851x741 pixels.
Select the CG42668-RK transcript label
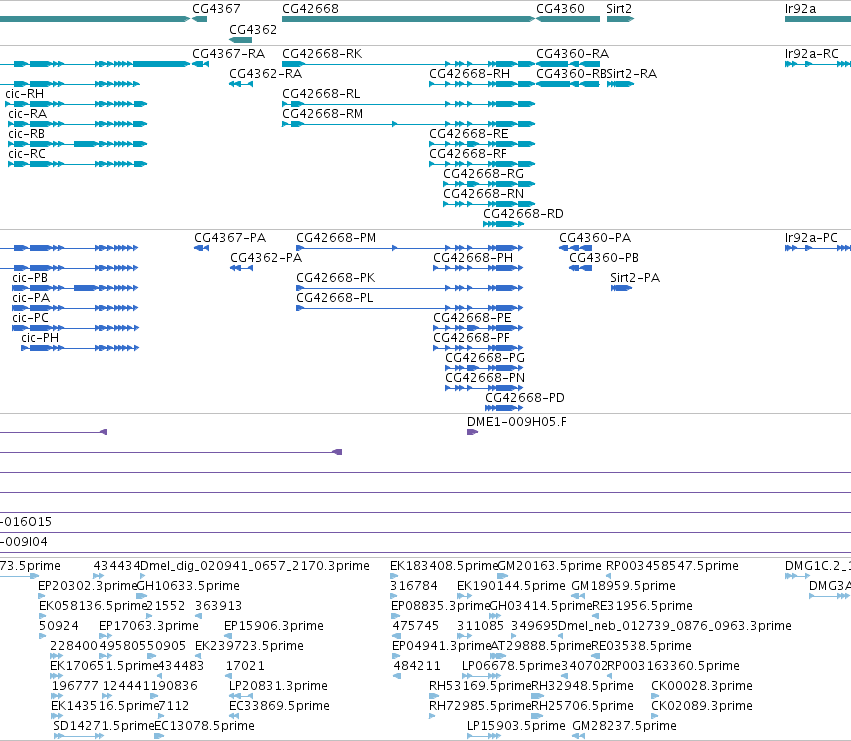(322, 54)
